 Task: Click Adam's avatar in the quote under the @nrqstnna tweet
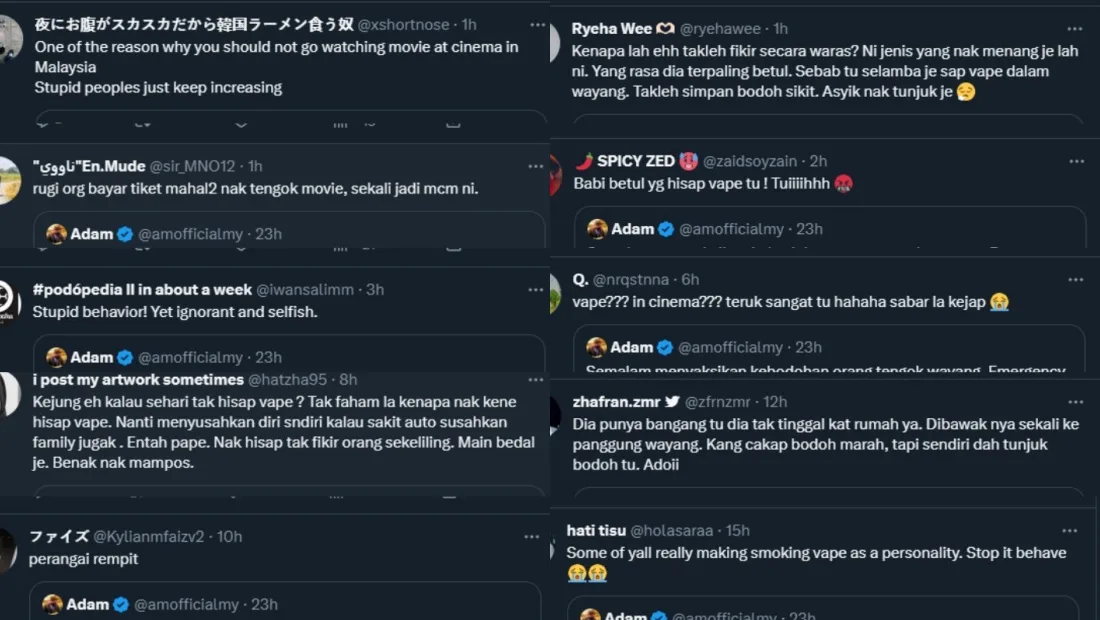point(597,347)
